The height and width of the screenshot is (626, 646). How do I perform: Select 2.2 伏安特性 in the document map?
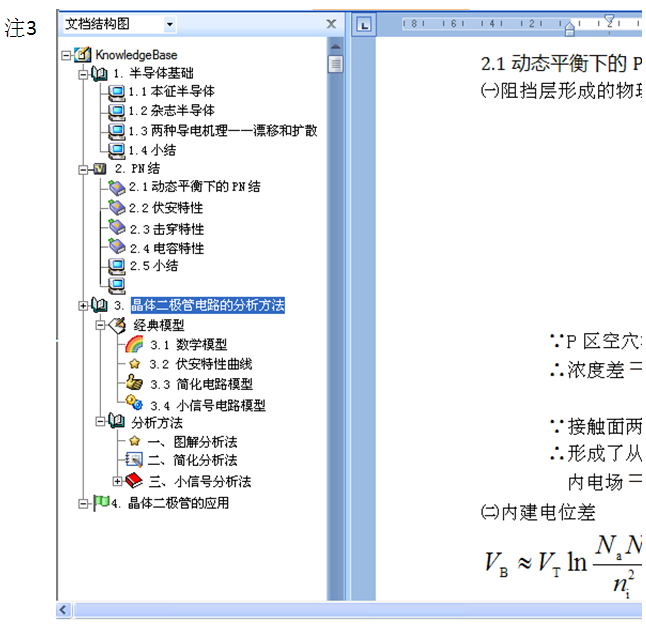coord(166,208)
